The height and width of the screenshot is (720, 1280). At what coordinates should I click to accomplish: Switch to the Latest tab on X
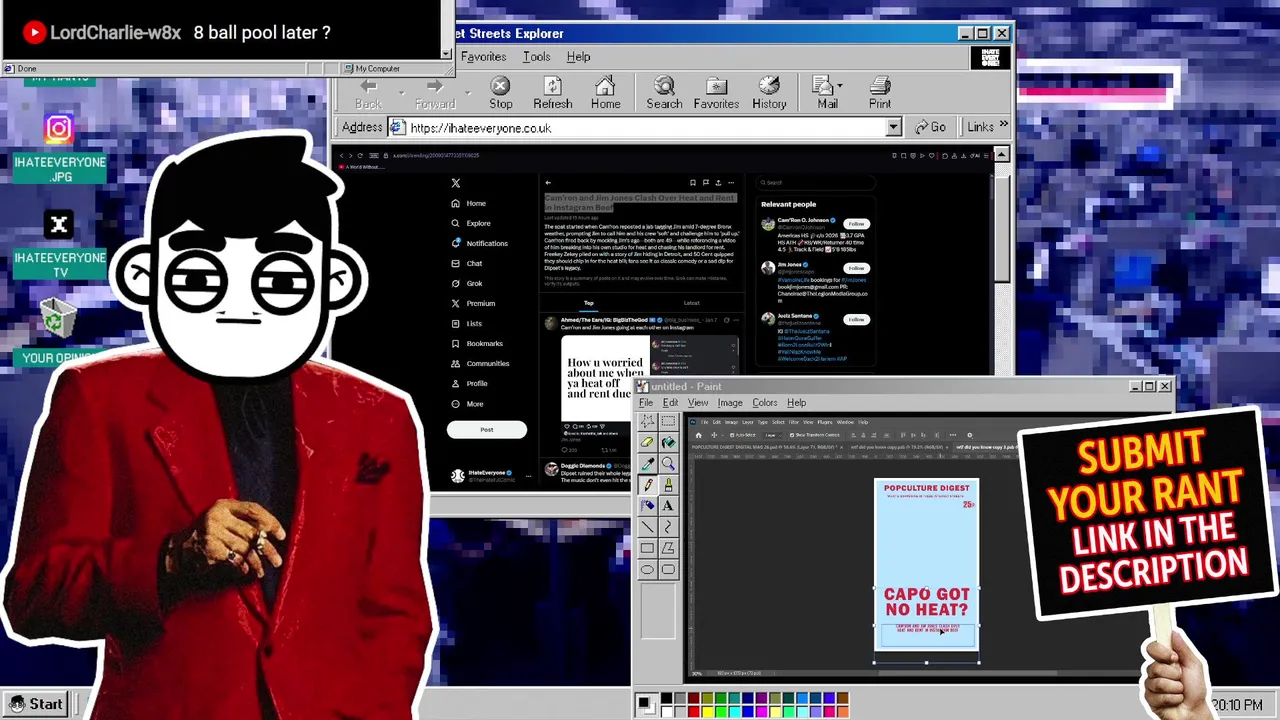tap(691, 303)
